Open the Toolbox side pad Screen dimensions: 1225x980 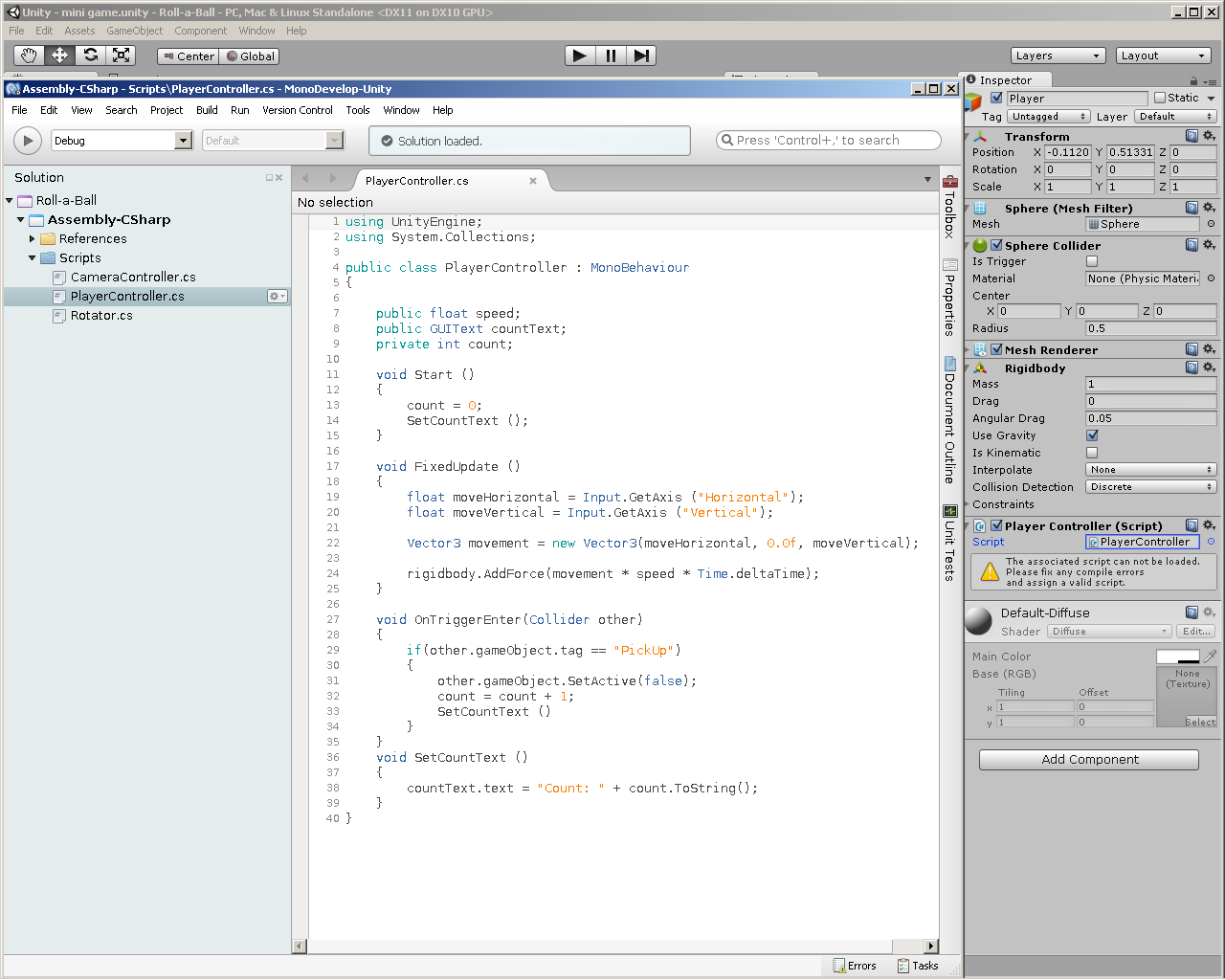[x=949, y=205]
